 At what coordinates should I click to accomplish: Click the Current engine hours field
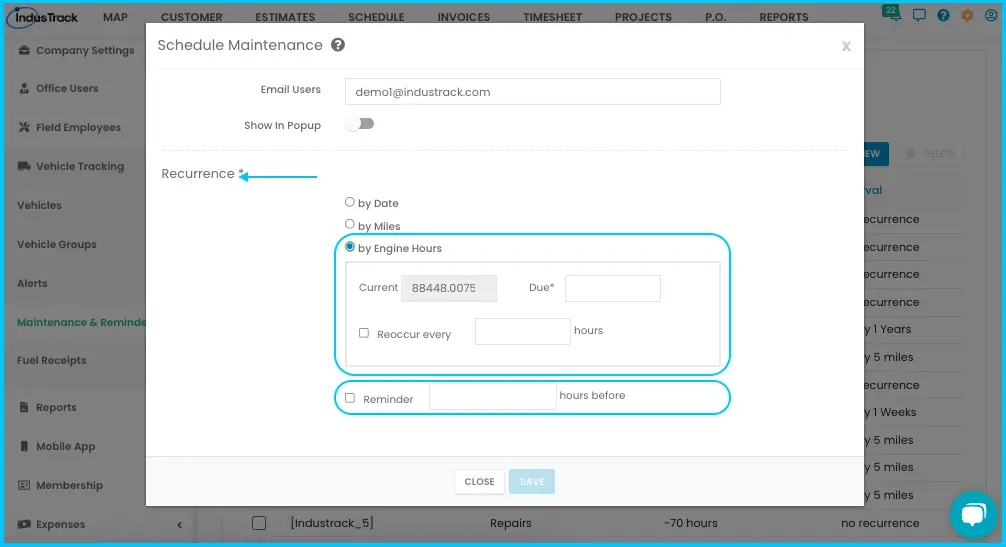click(448, 288)
